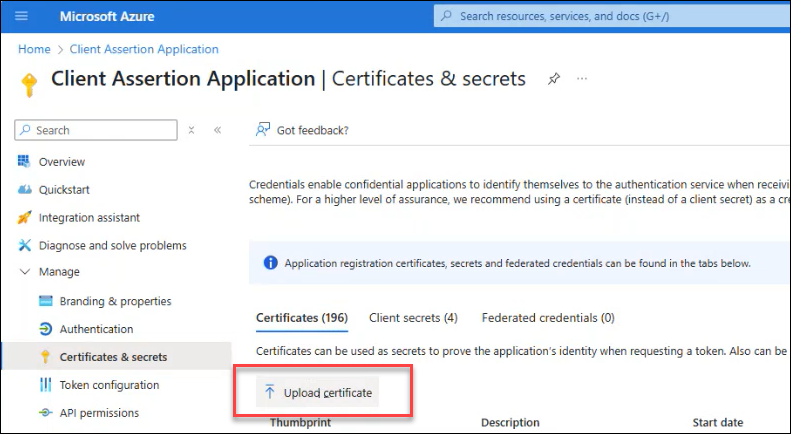Click the credentials description paragraph
Image resolution: width=791 pixels, height=434 pixels.
[520, 192]
